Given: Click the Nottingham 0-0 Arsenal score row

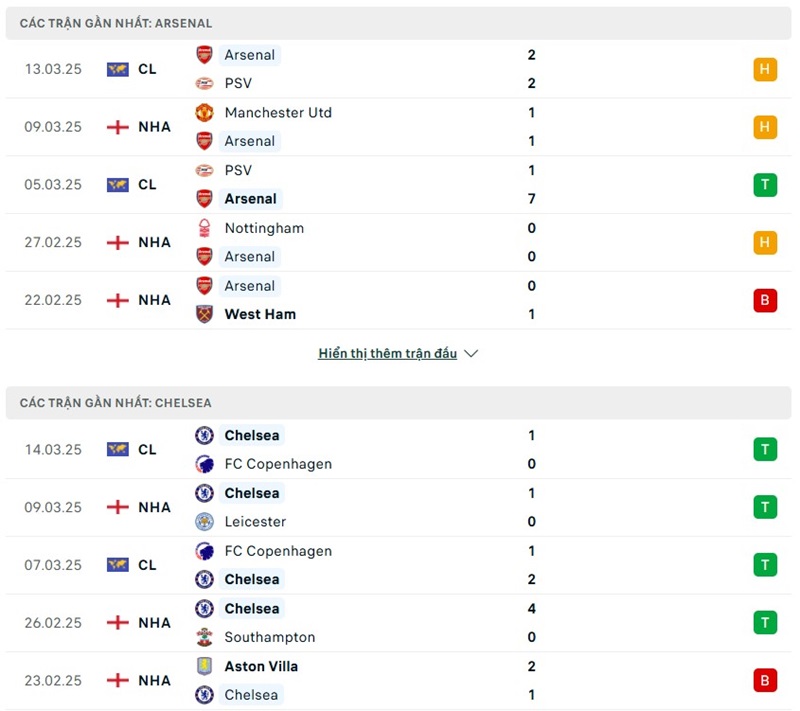Looking at the screenshot, I should click(x=400, y=242).
